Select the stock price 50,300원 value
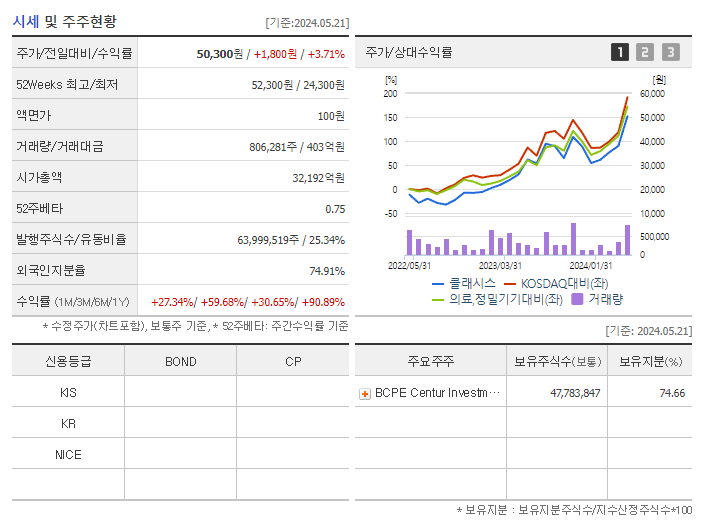This screenshot has height=525, width=702. pos(219,54)
